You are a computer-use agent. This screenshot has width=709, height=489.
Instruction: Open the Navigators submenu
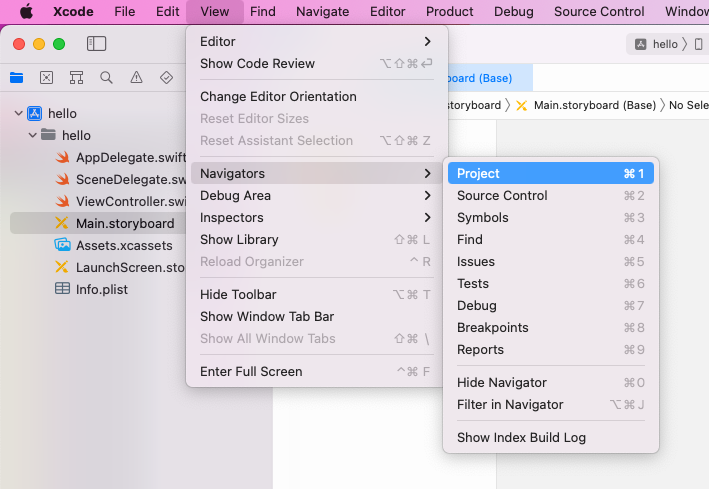click(x=316, y=173)
